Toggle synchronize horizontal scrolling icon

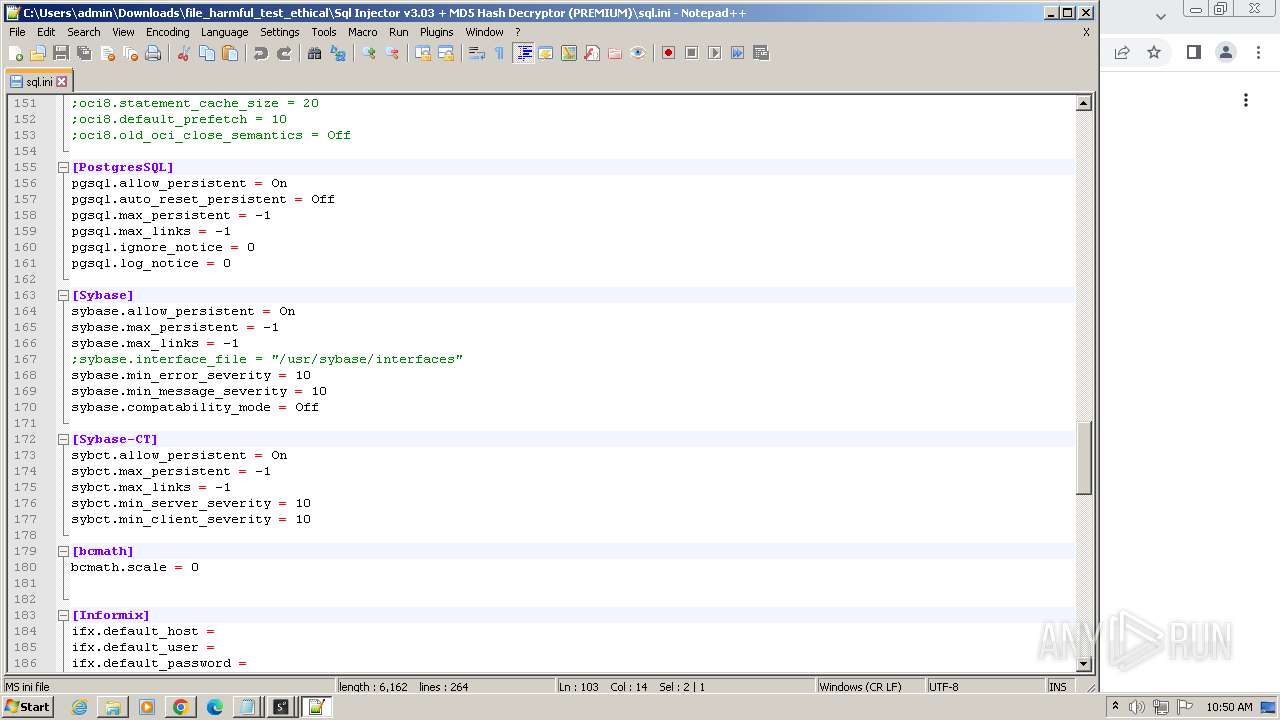(x=446, y=53)
